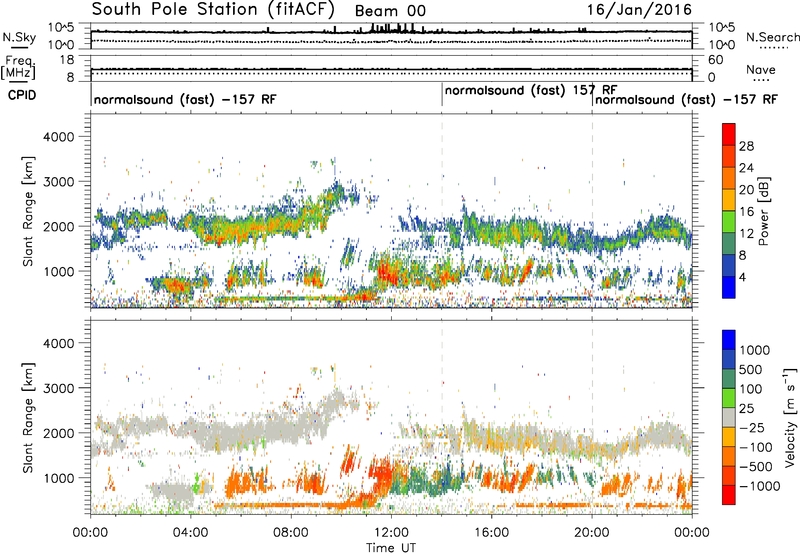The image size is (800, 554).
Task: Click the dashed CPID boundary line near 14:00
Action: [x=442, y=211]
